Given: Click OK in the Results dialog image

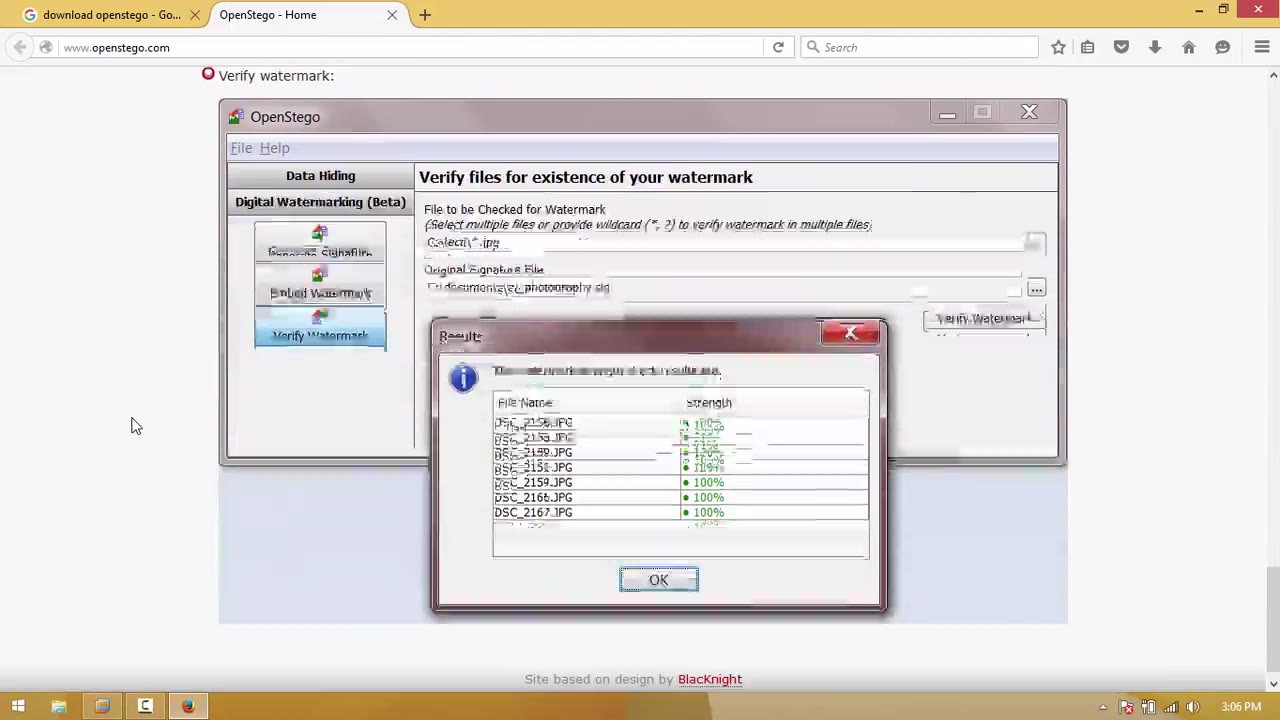Looking at the screenshot, I should pyautogui.click(x=659, y=580).
